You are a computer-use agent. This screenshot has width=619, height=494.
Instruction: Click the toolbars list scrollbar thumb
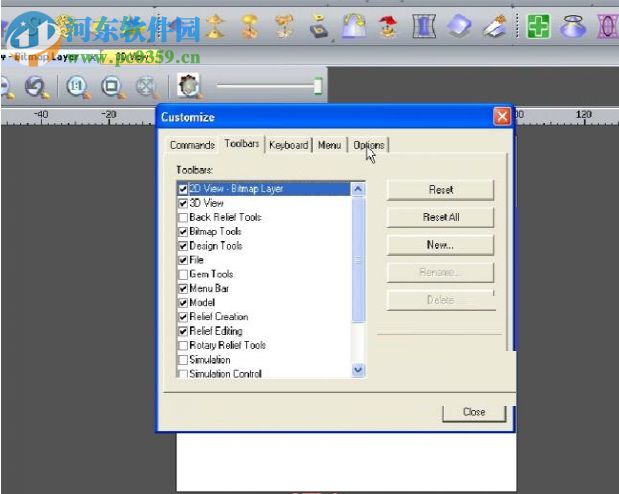358,260
